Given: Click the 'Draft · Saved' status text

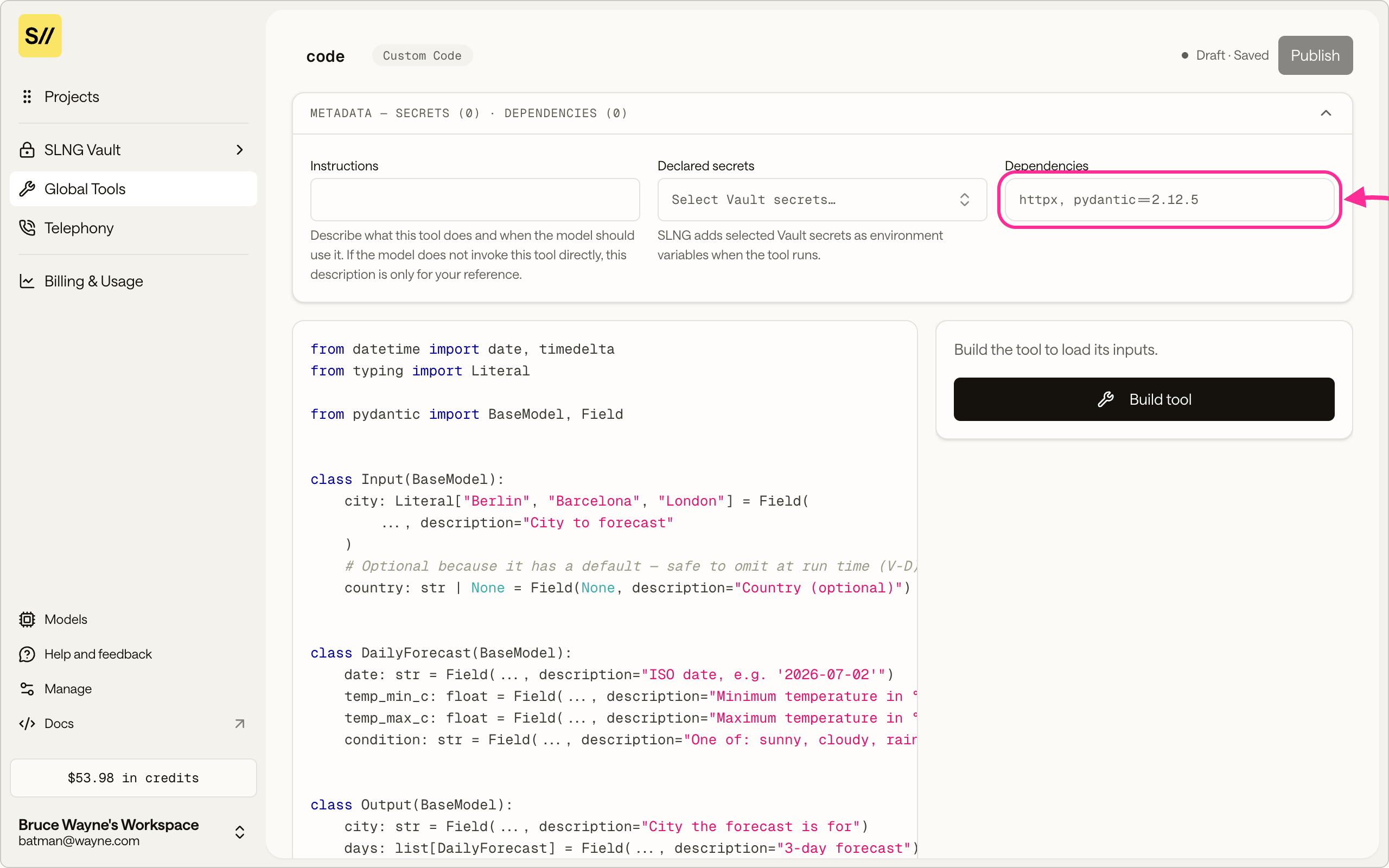Looking at the screenshot, I should (x=1232, y=55).
